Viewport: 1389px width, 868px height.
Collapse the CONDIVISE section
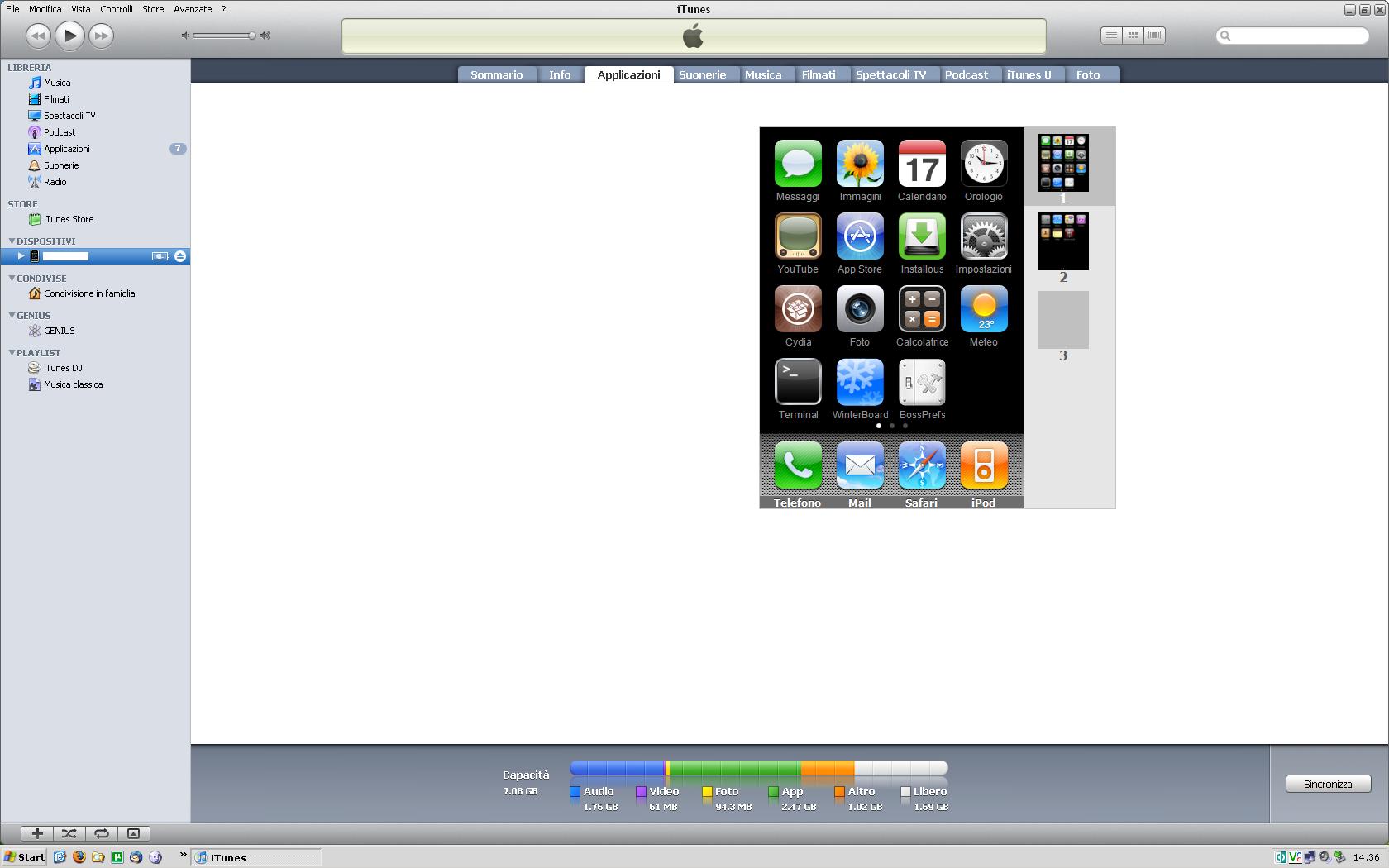click(x=12, y=278)
